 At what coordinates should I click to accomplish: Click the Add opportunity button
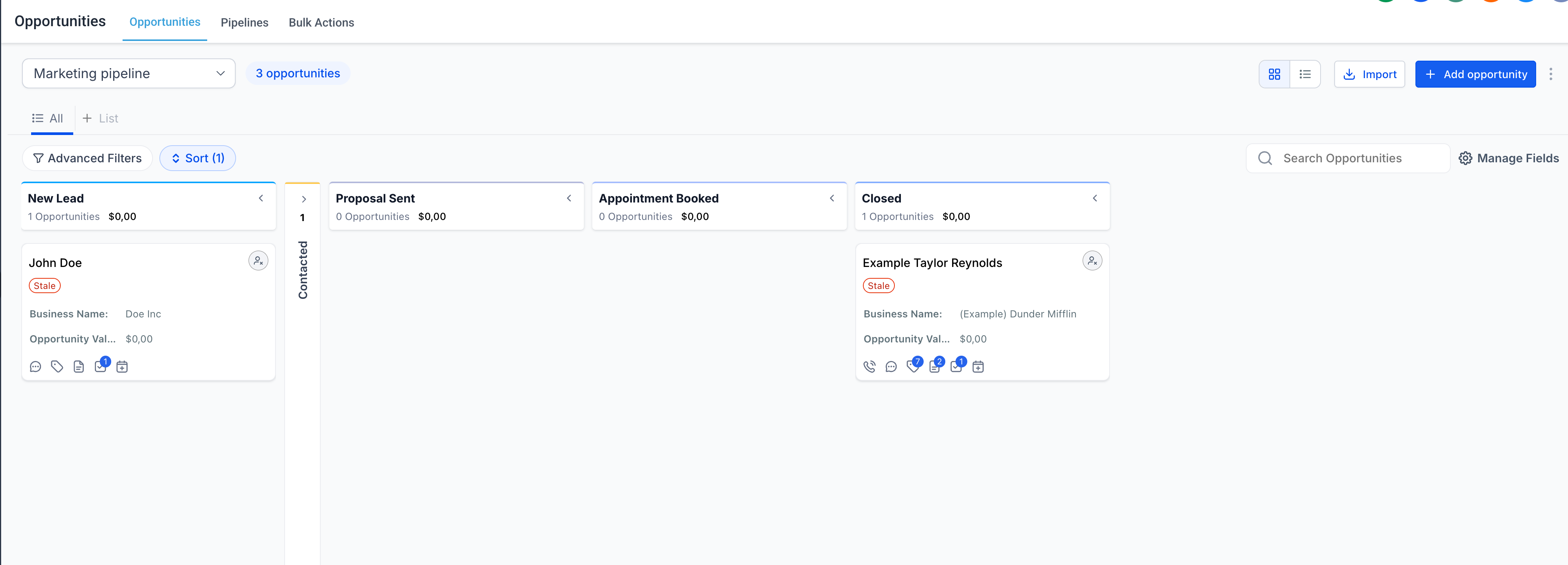click(1475, 74)
